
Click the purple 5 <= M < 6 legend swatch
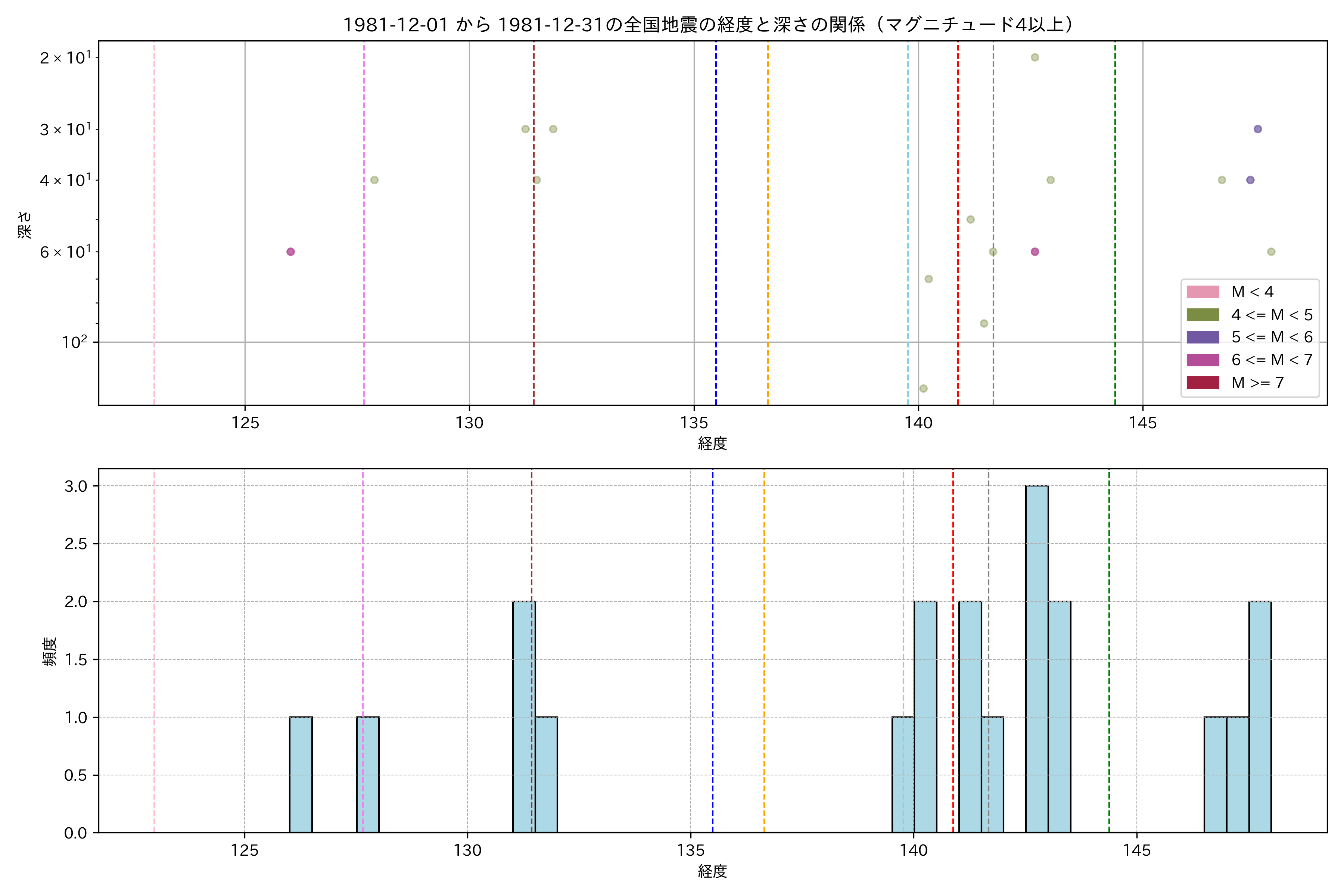(x=1202, y=337)
